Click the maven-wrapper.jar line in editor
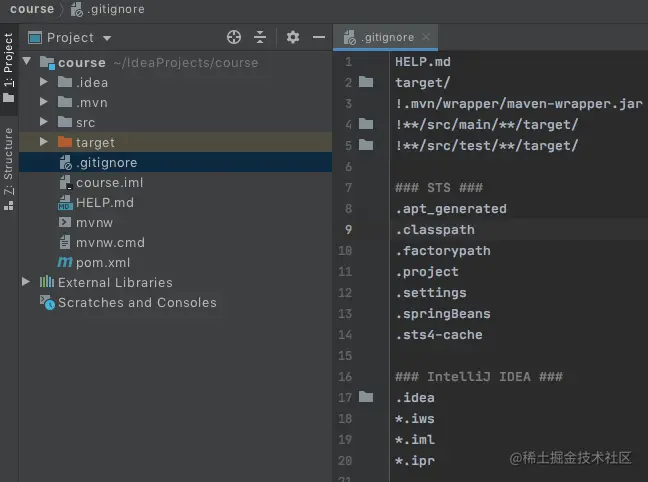 [x=519, y=104]
